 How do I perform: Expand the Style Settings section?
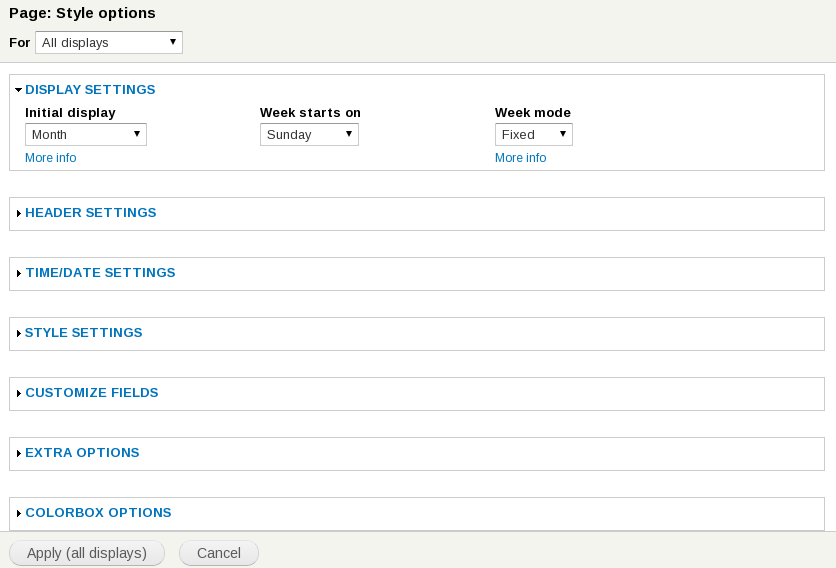click(x=84, y=333)
